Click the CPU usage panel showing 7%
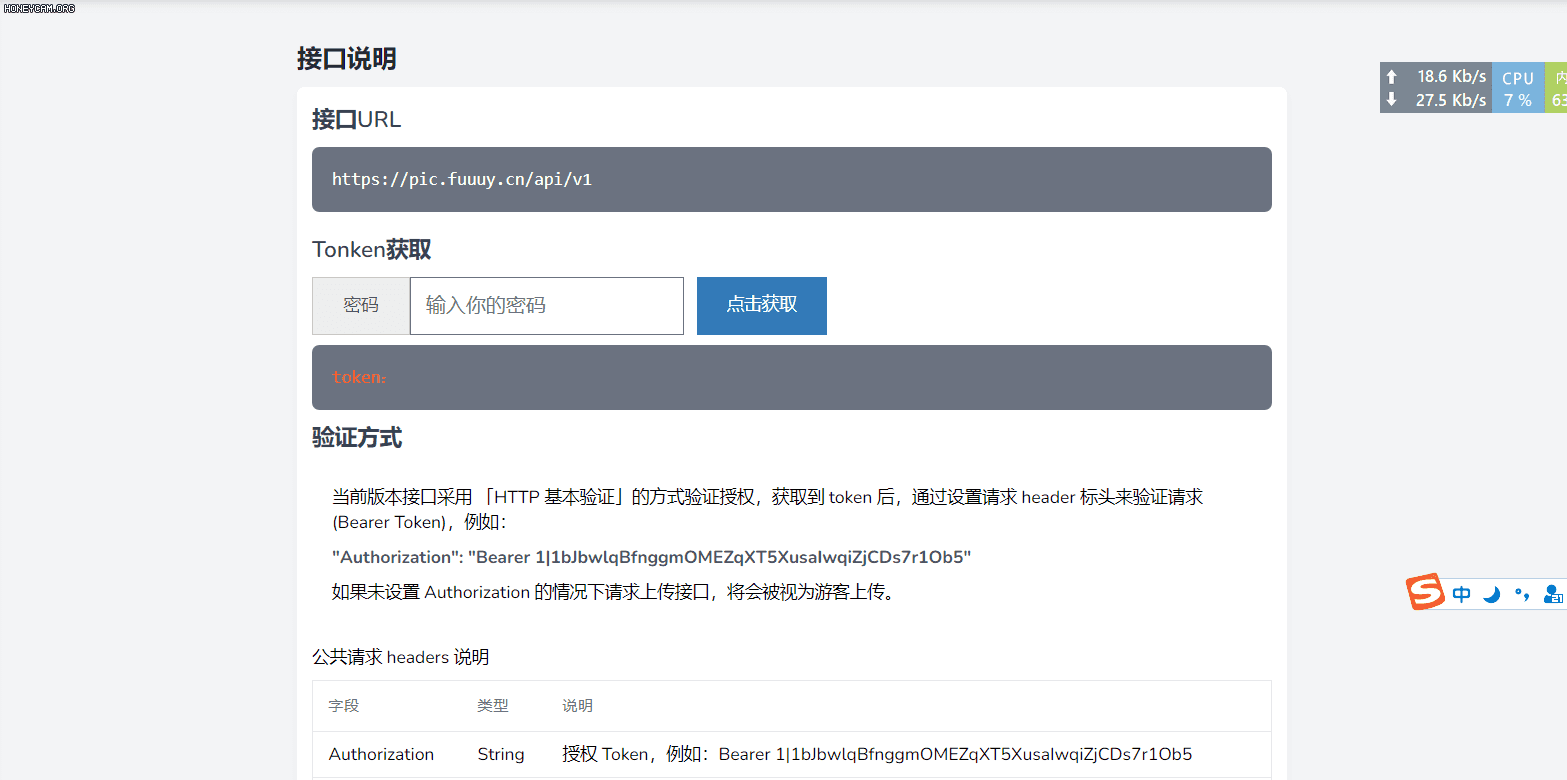This screenshot has height=780, width=1567. pos(1518,87)
